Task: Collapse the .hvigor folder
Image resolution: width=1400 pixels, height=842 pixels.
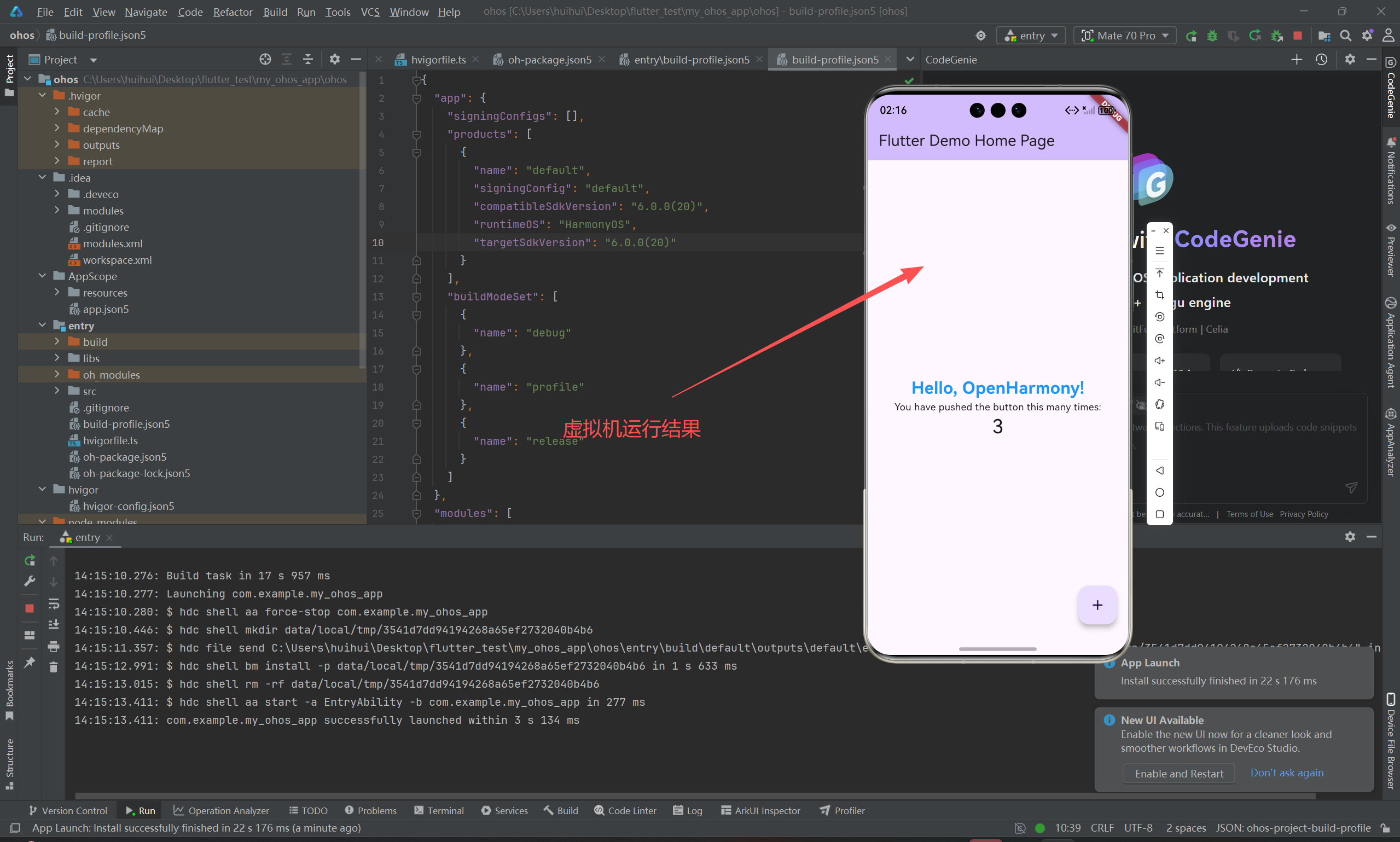Action: (43, 95)
